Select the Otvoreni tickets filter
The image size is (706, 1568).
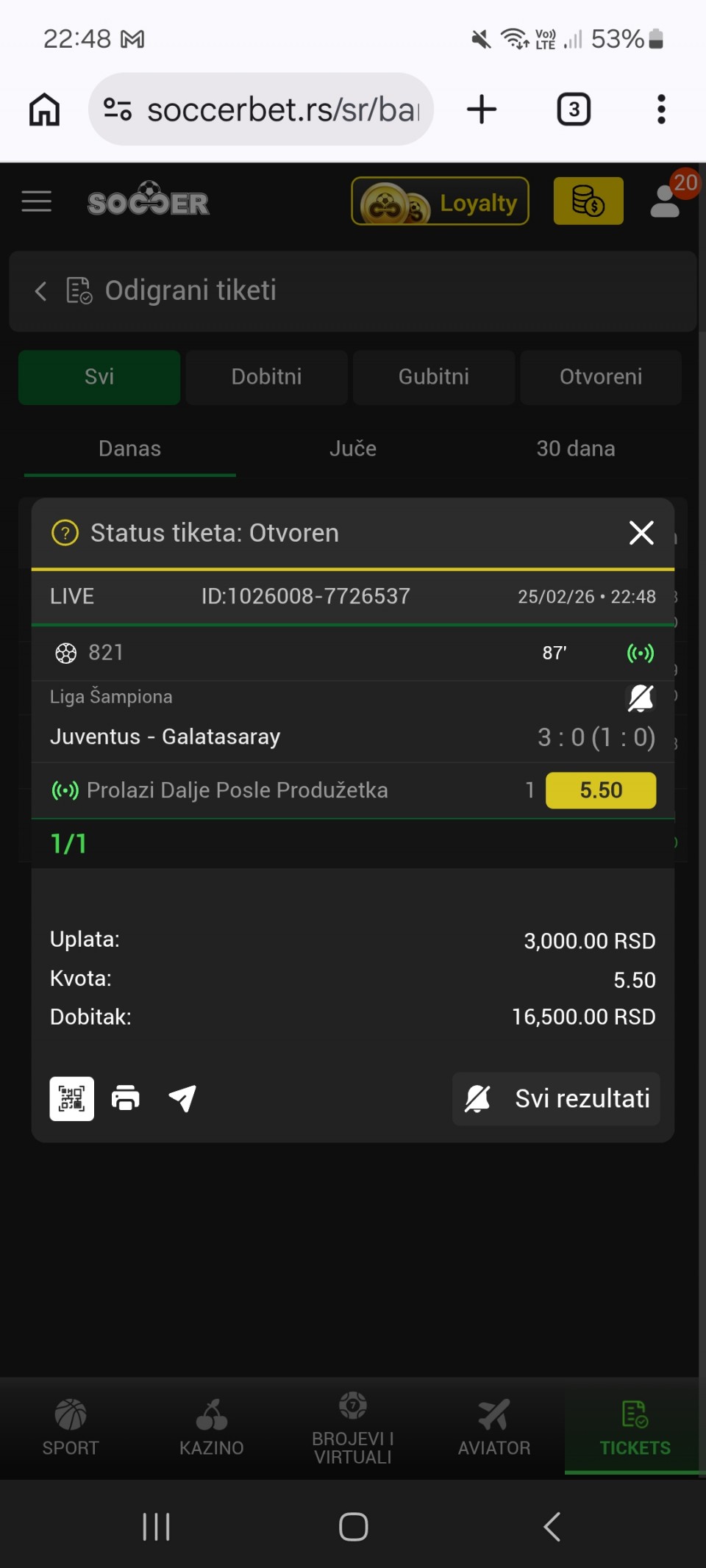coord(601,377)
